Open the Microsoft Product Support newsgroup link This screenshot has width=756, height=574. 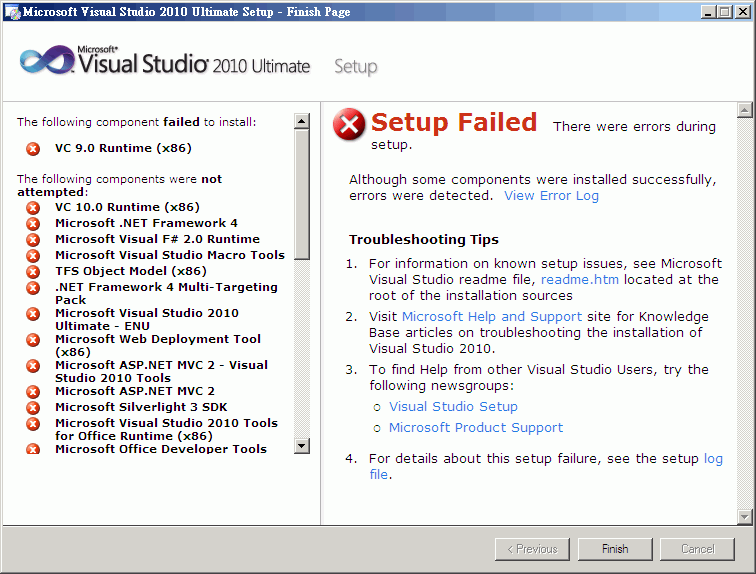(x=476, y=428)
